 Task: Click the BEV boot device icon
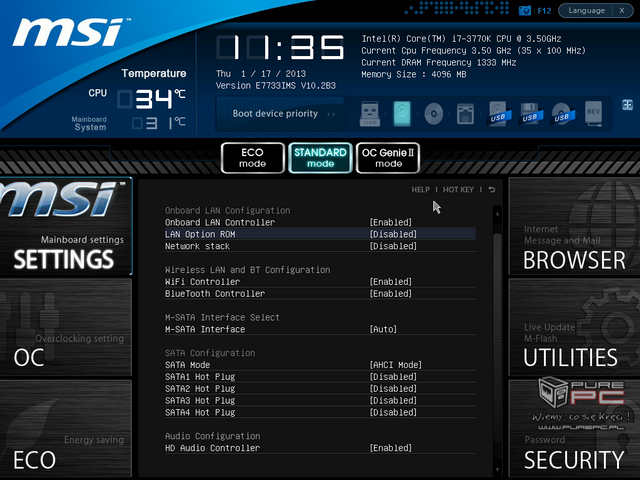[x=592, y=113]
